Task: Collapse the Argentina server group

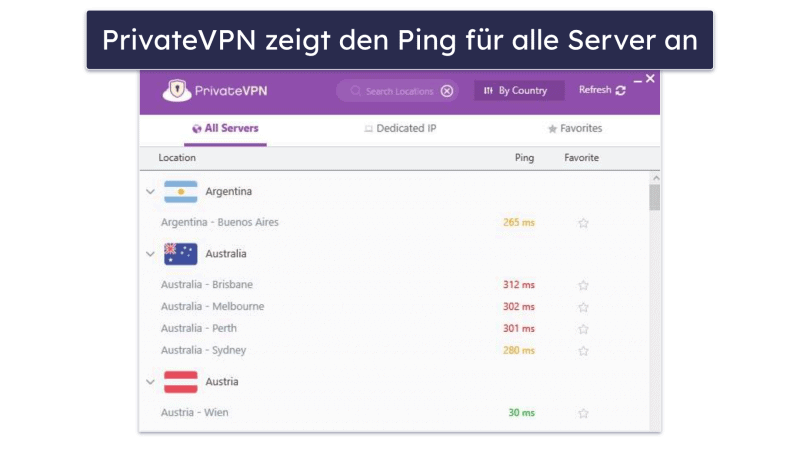Action: 150,192
